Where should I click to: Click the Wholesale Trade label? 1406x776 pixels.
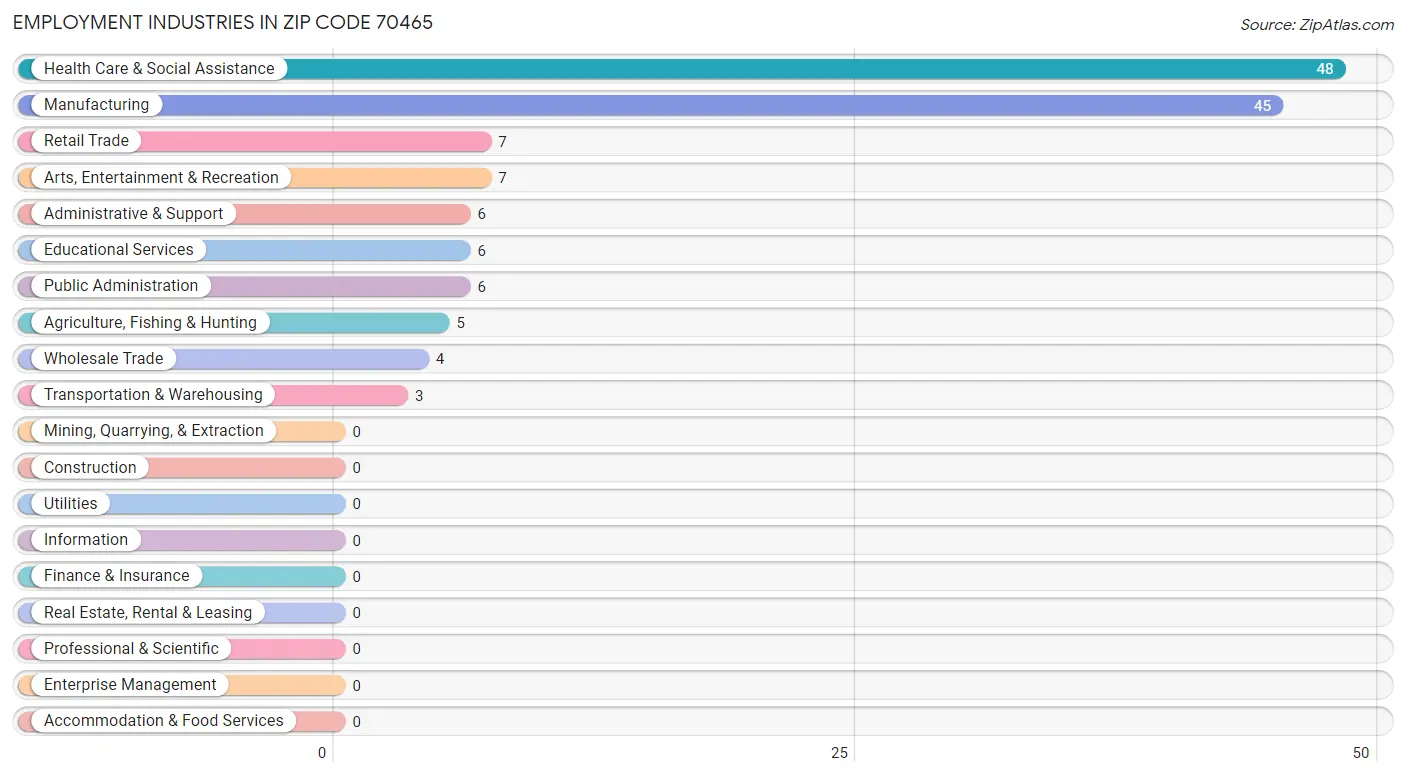click(103, 358)
